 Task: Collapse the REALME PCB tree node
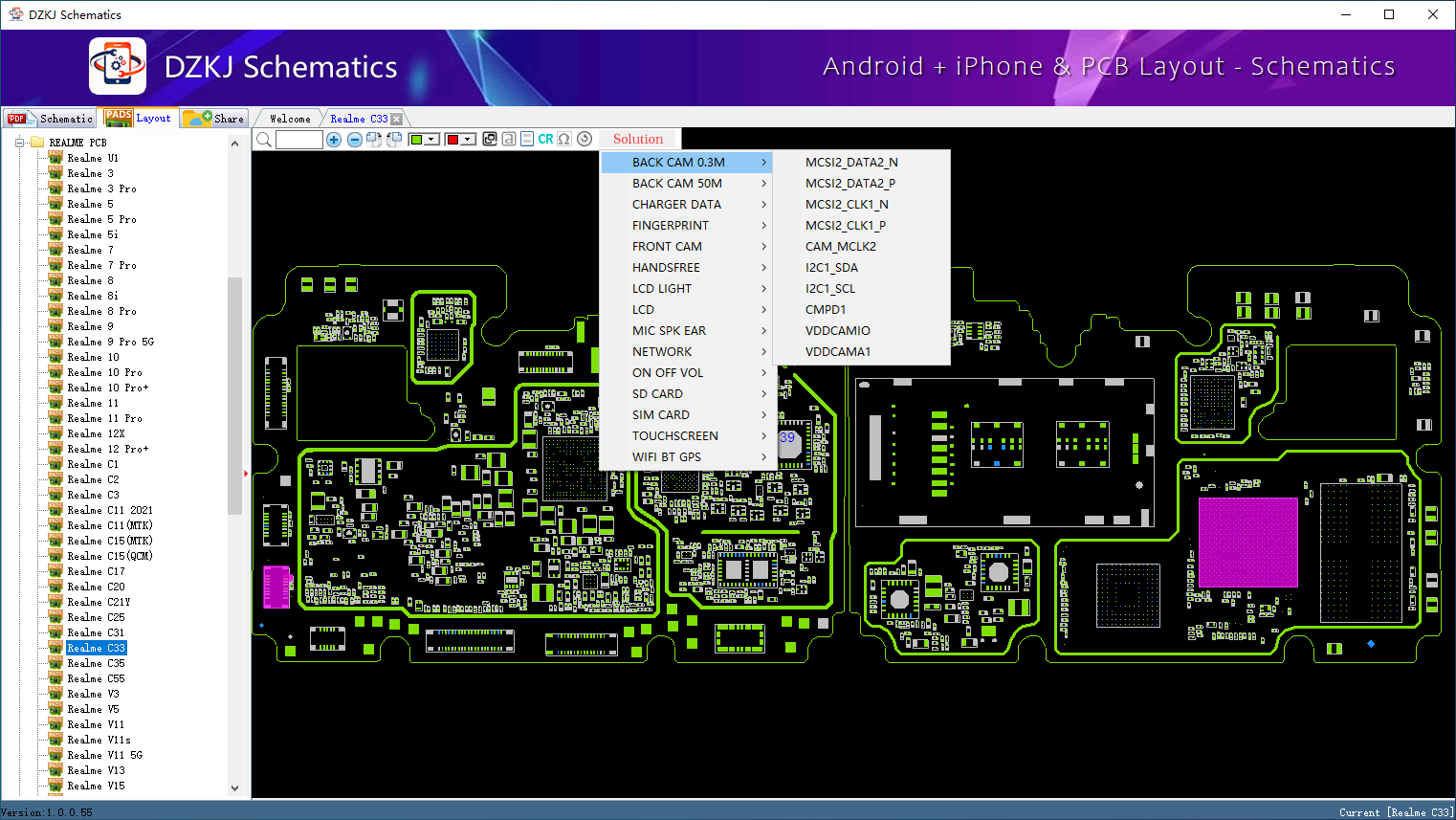19,143
